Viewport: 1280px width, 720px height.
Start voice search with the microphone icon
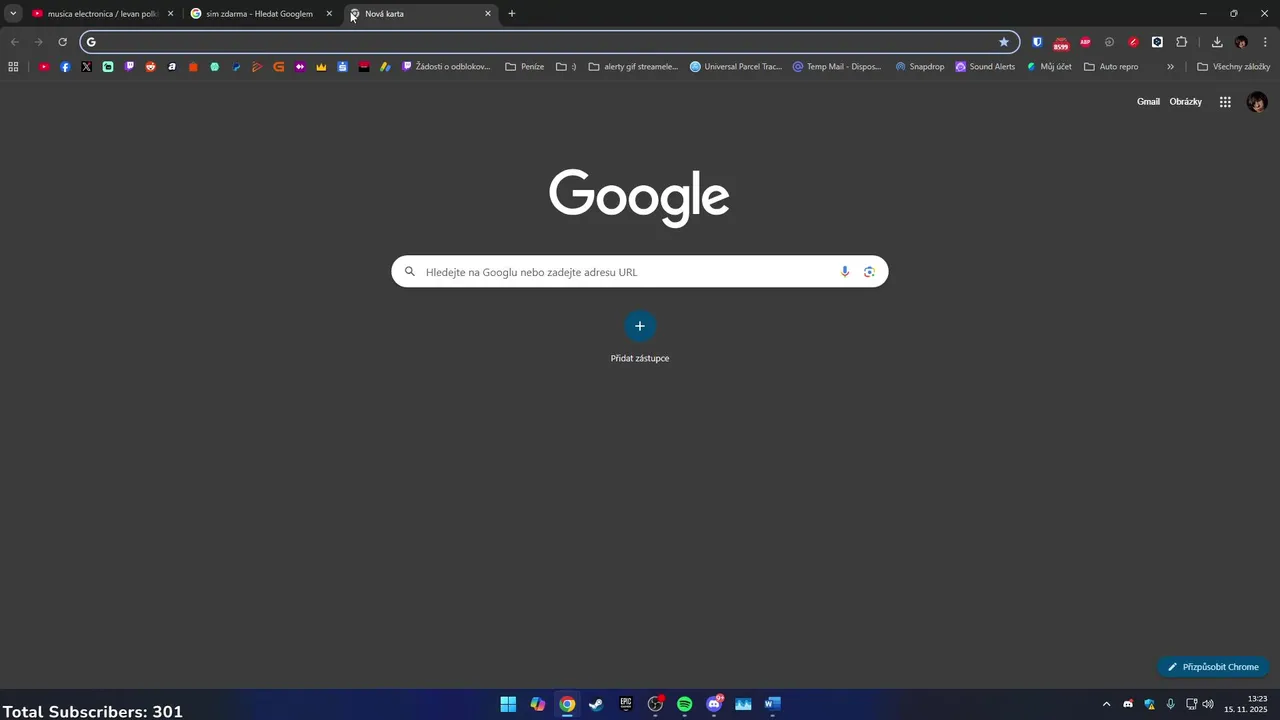tap(845, 272)
